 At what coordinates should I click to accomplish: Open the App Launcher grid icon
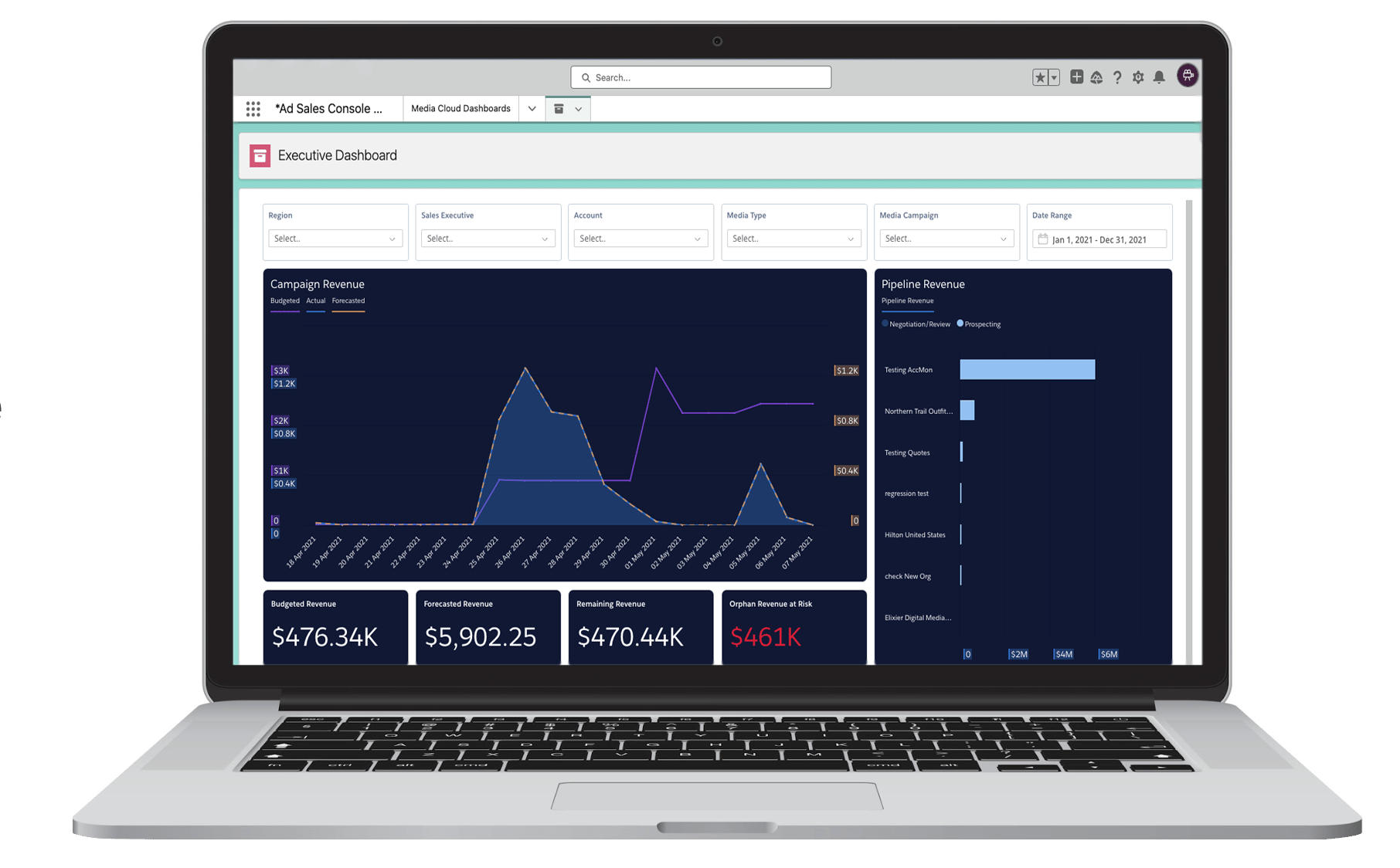[253, 109]
